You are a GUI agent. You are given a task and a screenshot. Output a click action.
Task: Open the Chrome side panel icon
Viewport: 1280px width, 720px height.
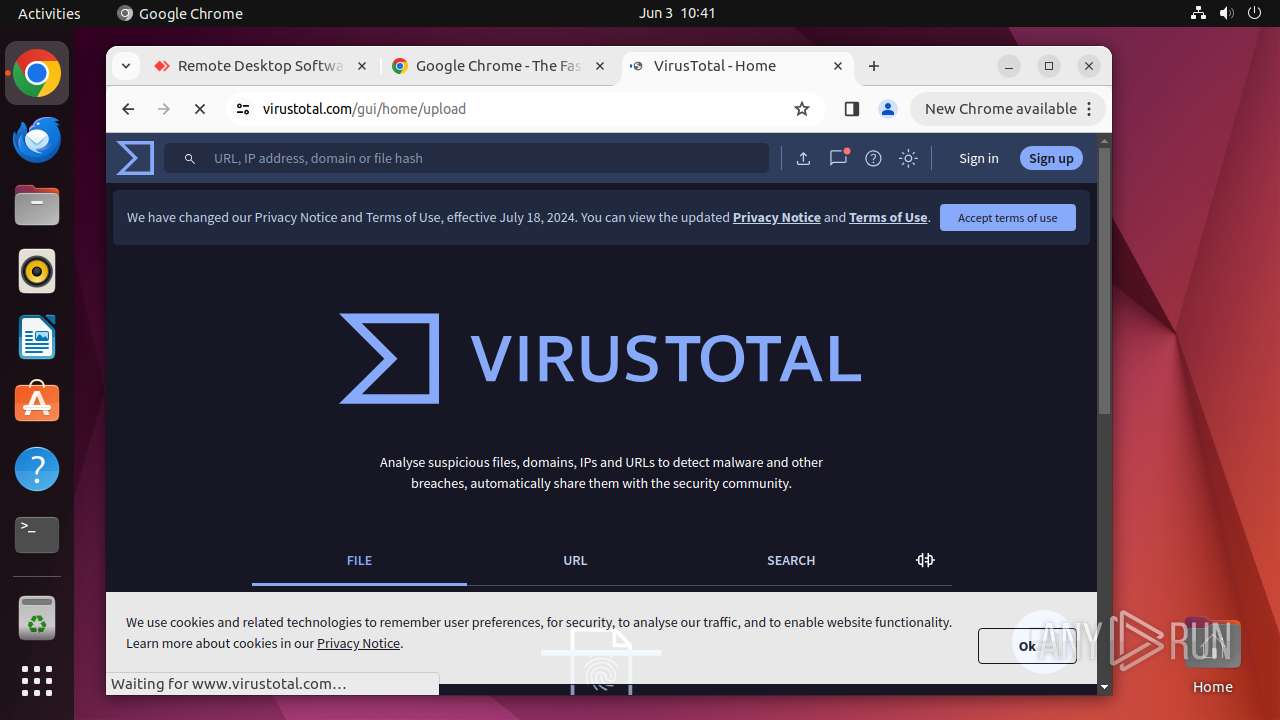click(x=852, y=109)
